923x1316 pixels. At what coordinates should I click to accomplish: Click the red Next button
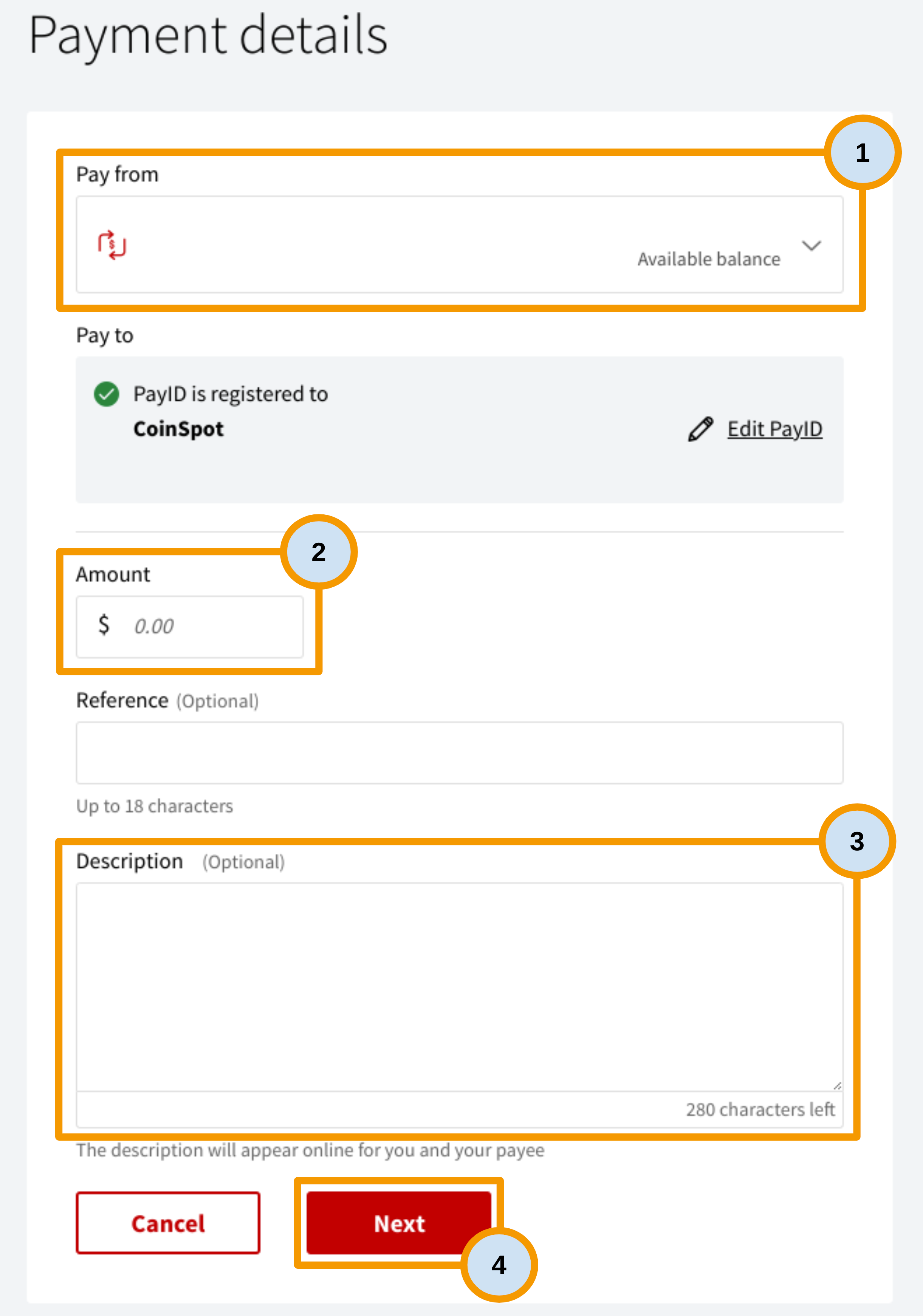(399, 1223)
